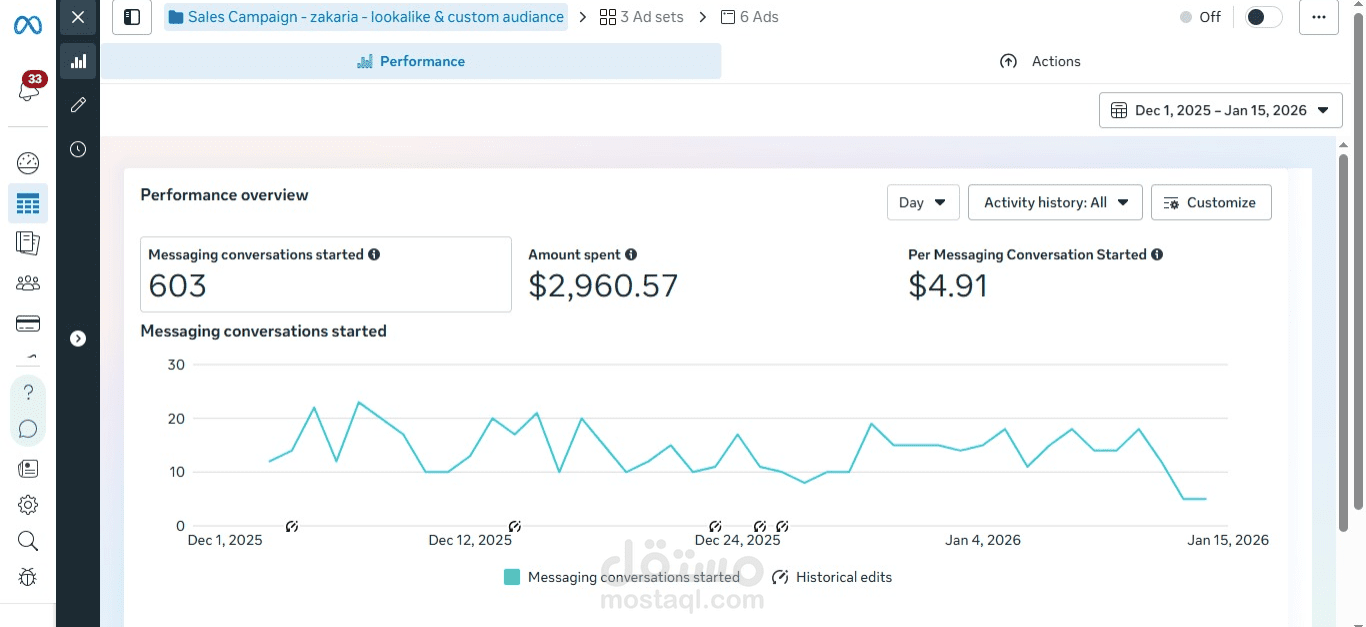Open the notifications bell with 33 alerts

pos(28,89)
